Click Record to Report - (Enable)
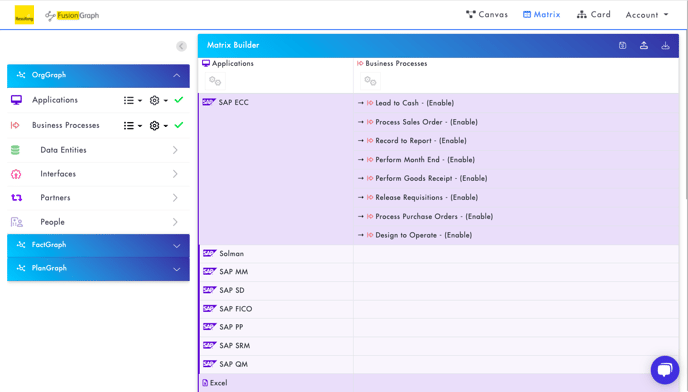This screenshot has height=392, width=688. 421,140
